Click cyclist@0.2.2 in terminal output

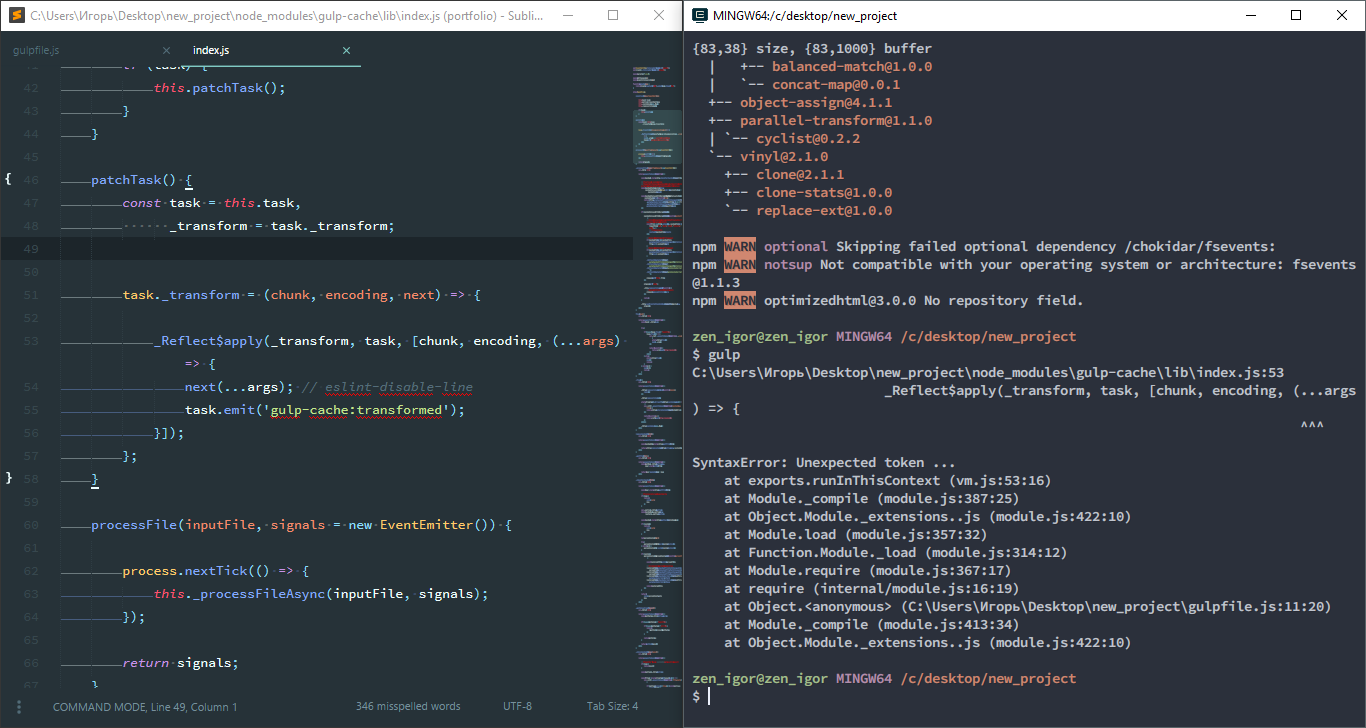(808, 139)
